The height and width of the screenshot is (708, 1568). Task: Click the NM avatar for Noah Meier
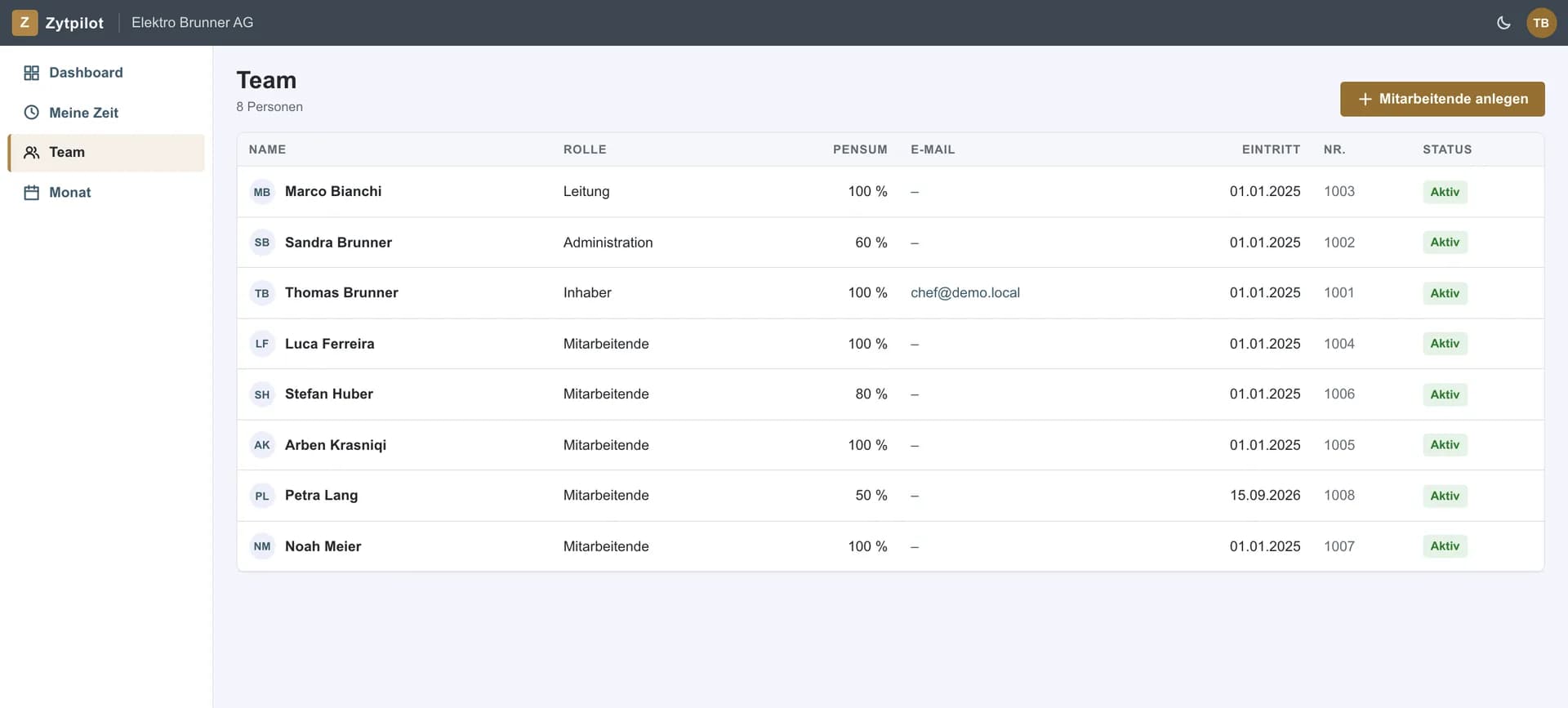[262, 546]
